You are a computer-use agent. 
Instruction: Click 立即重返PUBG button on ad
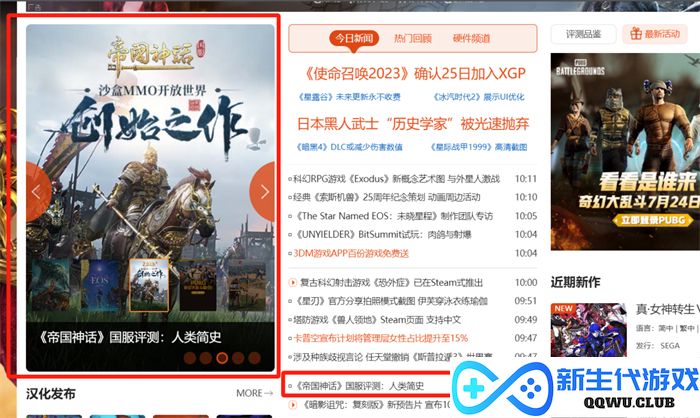[654, 220]
